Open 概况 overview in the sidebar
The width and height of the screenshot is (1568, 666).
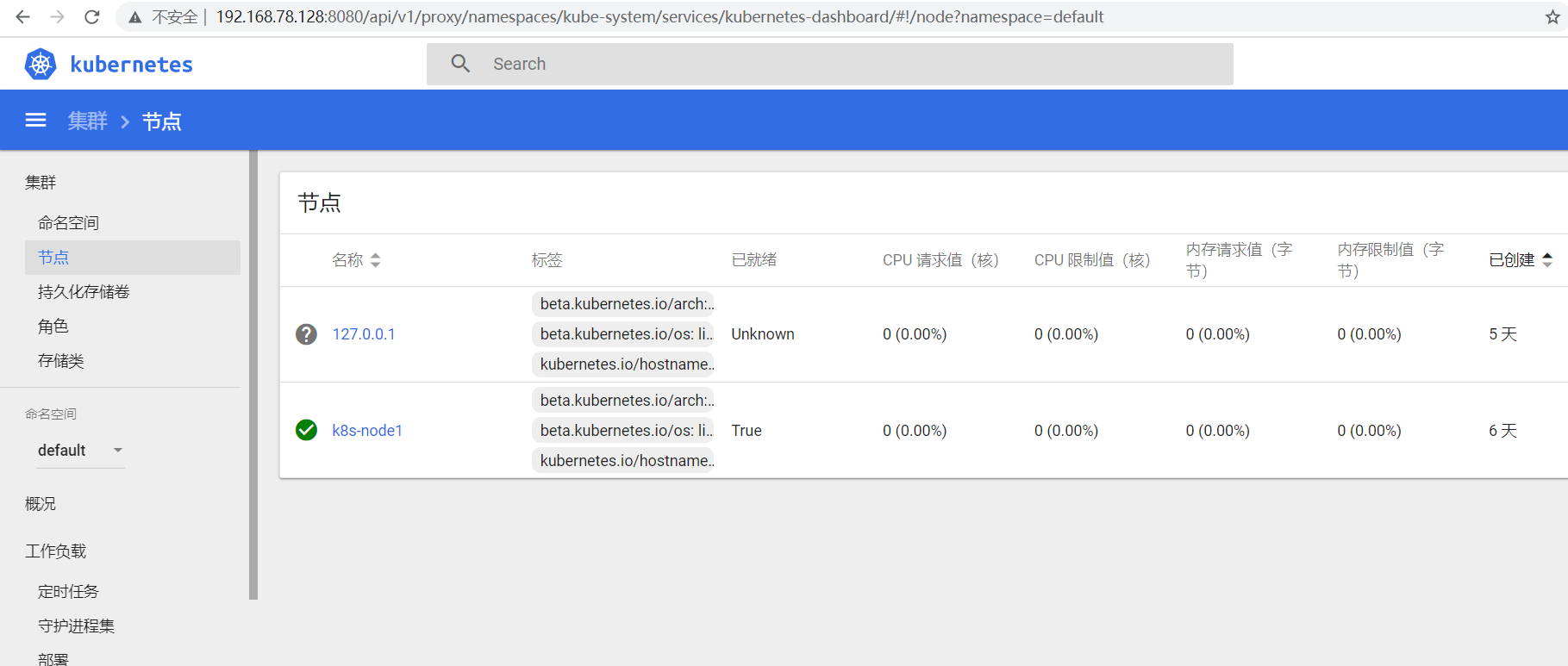41,504
